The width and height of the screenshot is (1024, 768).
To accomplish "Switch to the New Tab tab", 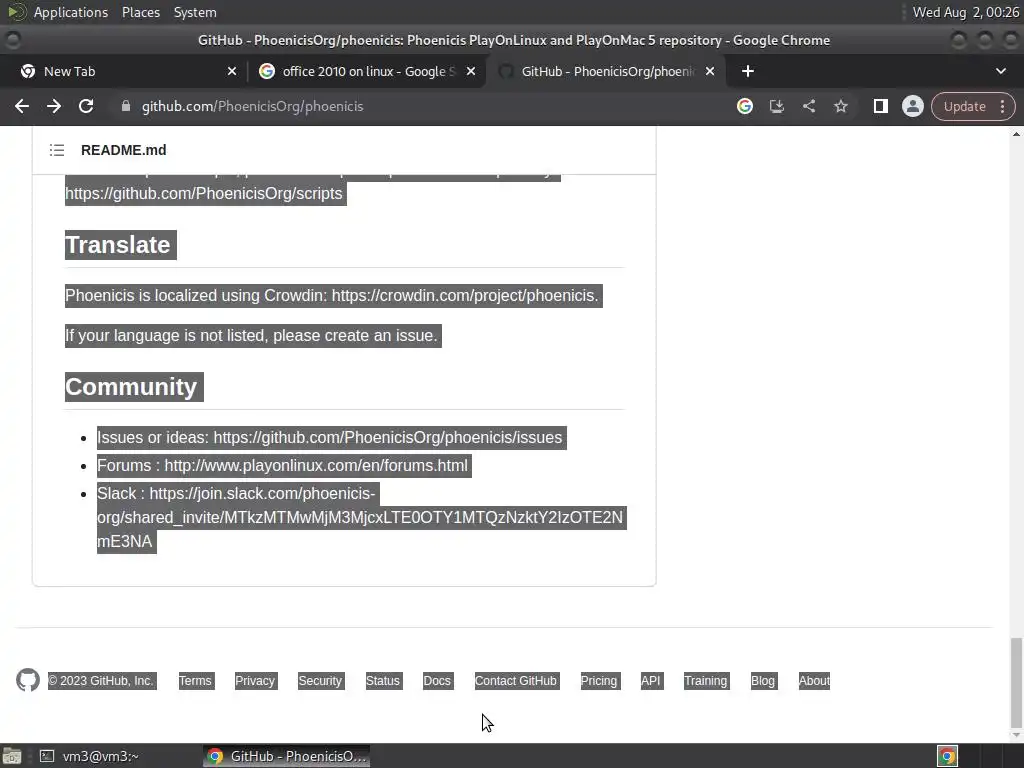I will click(x=122, y=71).
